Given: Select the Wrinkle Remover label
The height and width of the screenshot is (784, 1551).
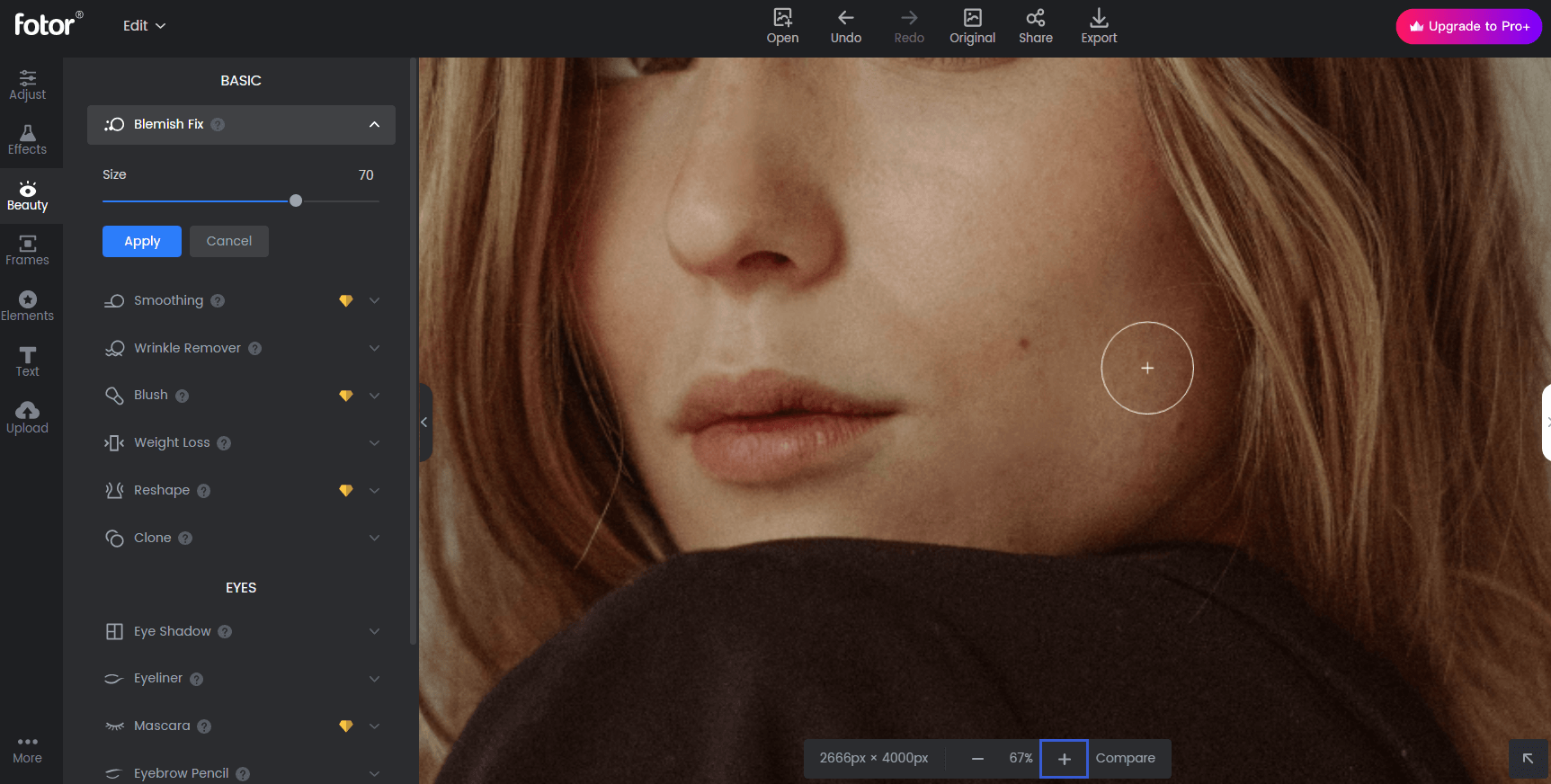Looking at the screenshot, I should click(187, 348).
